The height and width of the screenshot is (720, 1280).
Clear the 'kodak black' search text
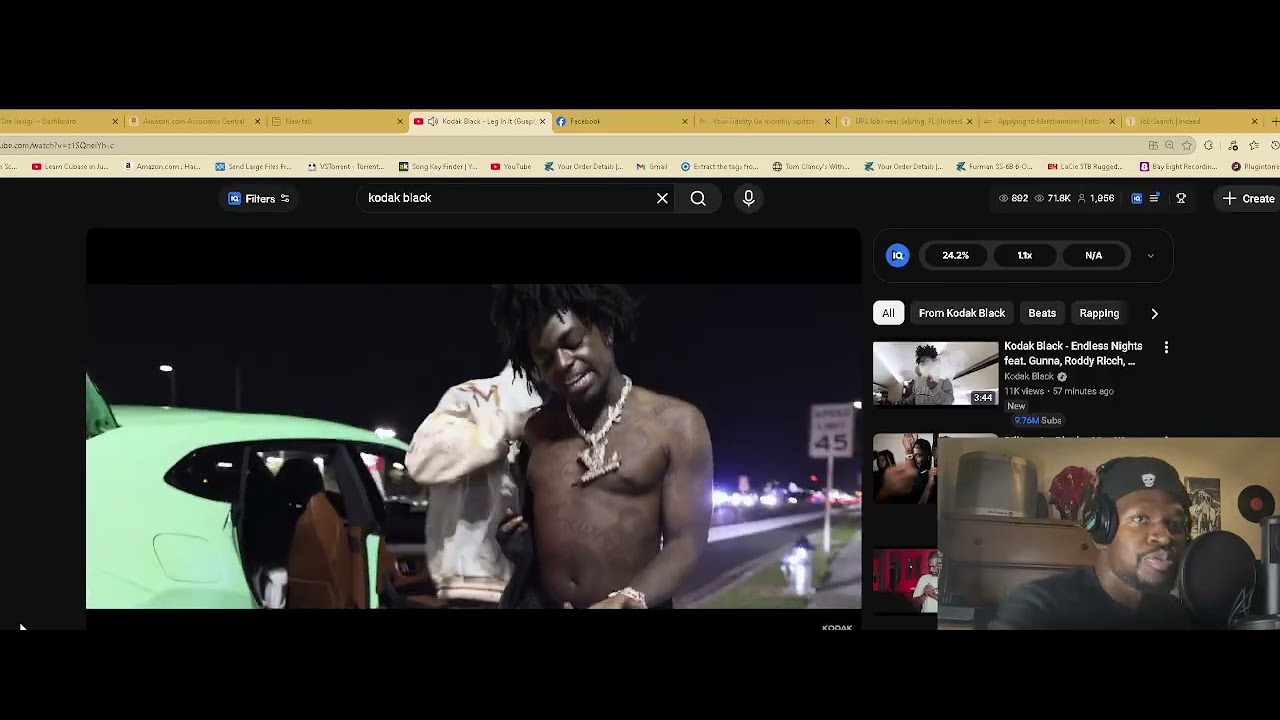coord(662,198)
